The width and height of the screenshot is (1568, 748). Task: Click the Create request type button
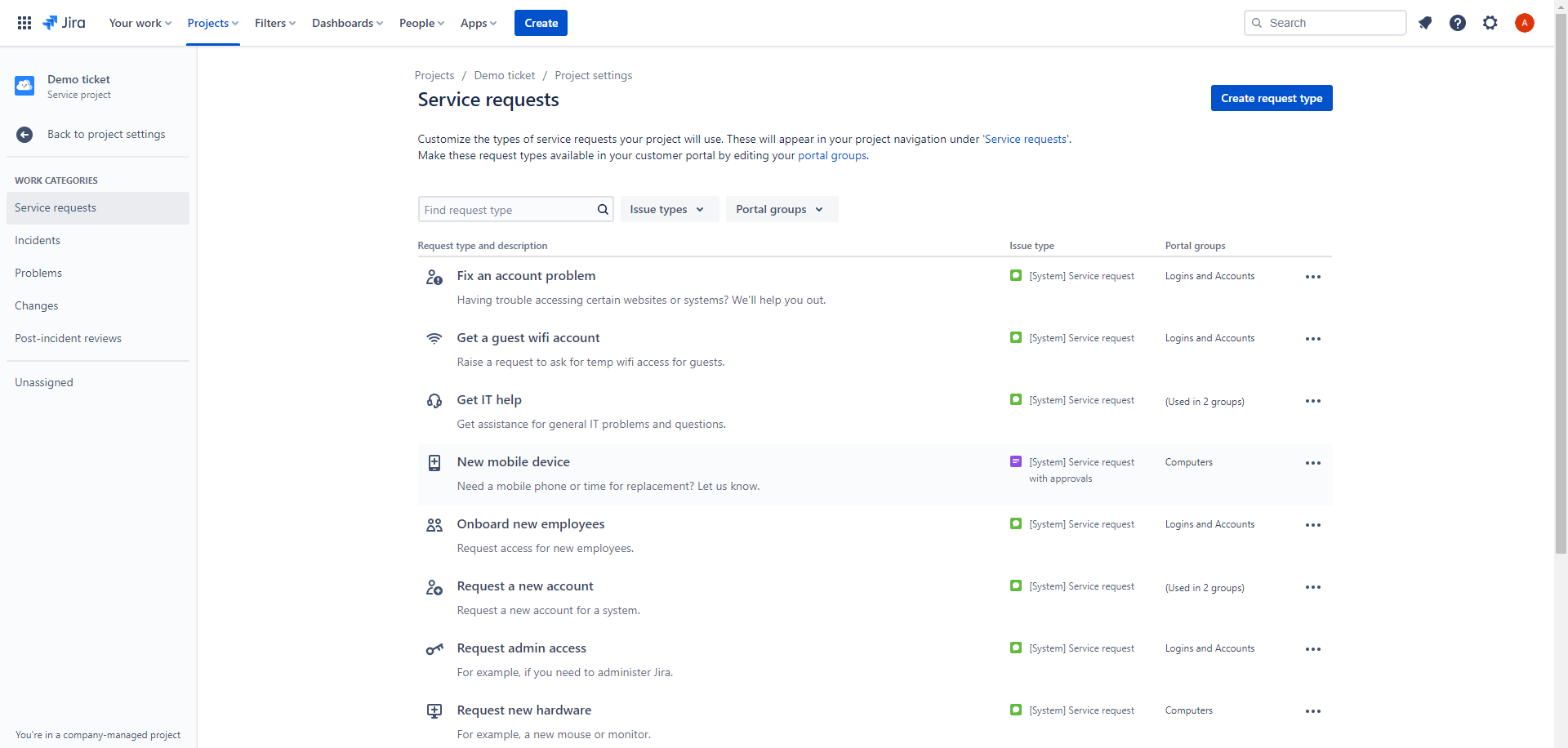(1271, 98)
